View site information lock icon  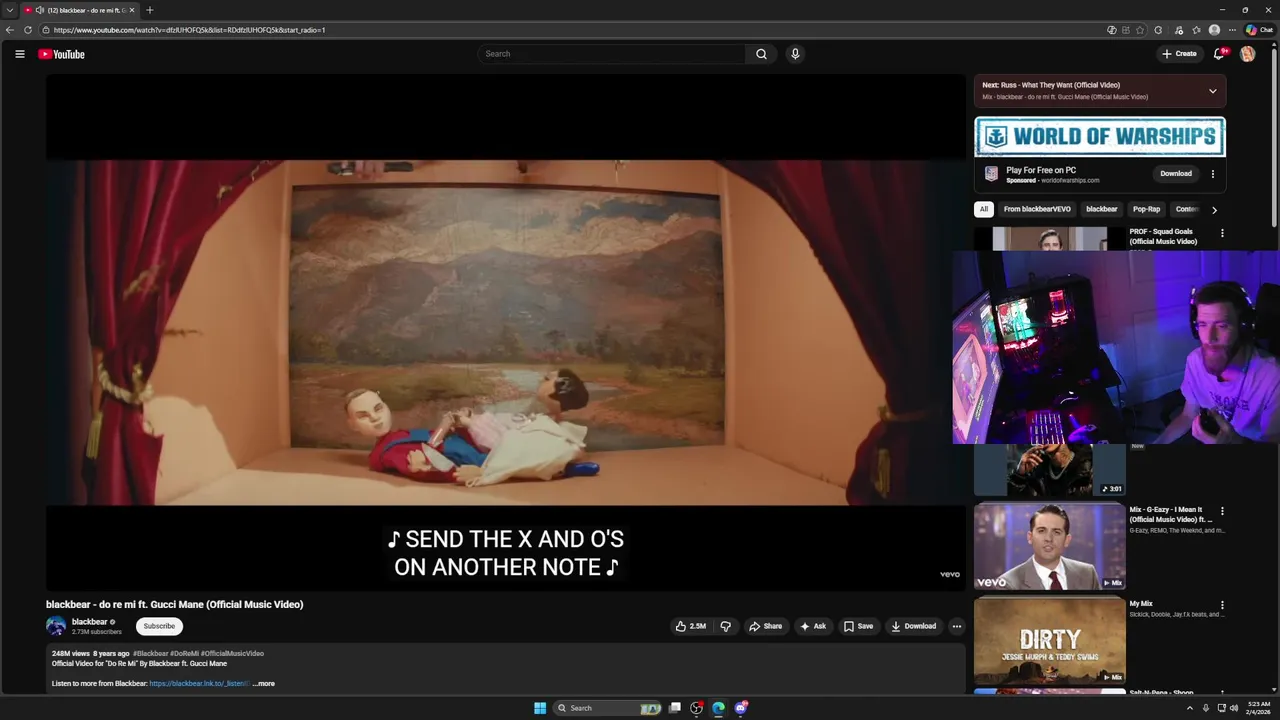point(46,30)
